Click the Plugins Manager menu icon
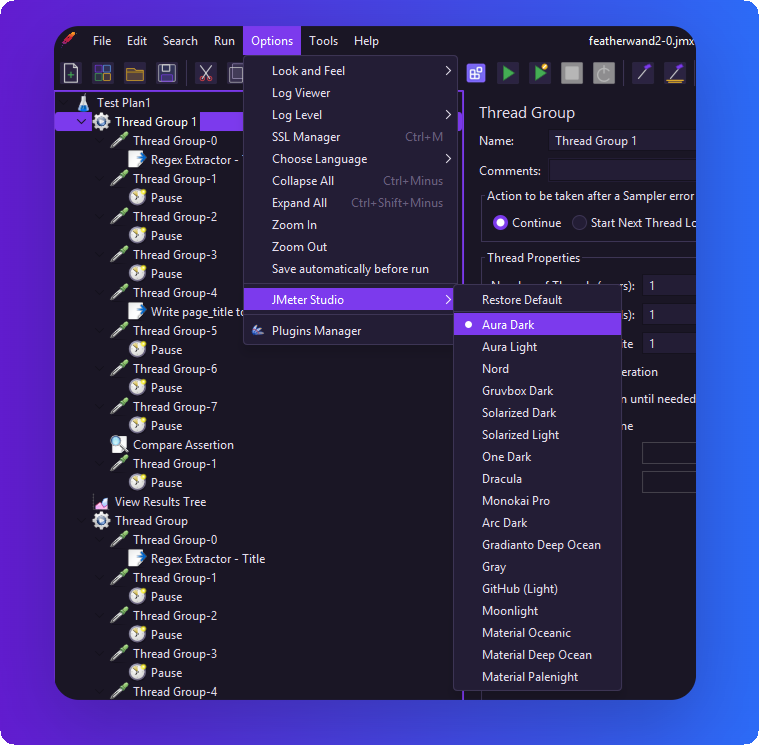759x745 pixels. 258,331
